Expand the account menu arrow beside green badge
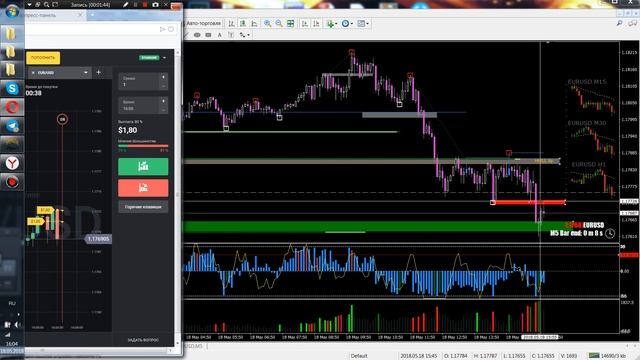The width and height of the screenshot is (640, 360). (164, 58)
